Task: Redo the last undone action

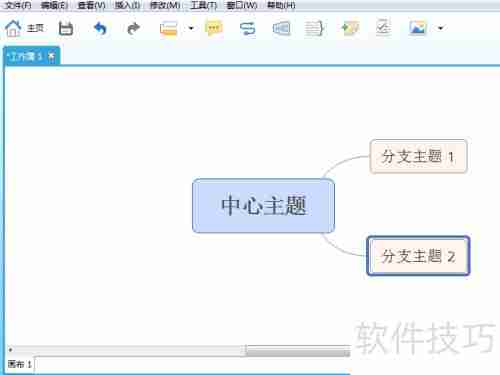Action: 134,28
